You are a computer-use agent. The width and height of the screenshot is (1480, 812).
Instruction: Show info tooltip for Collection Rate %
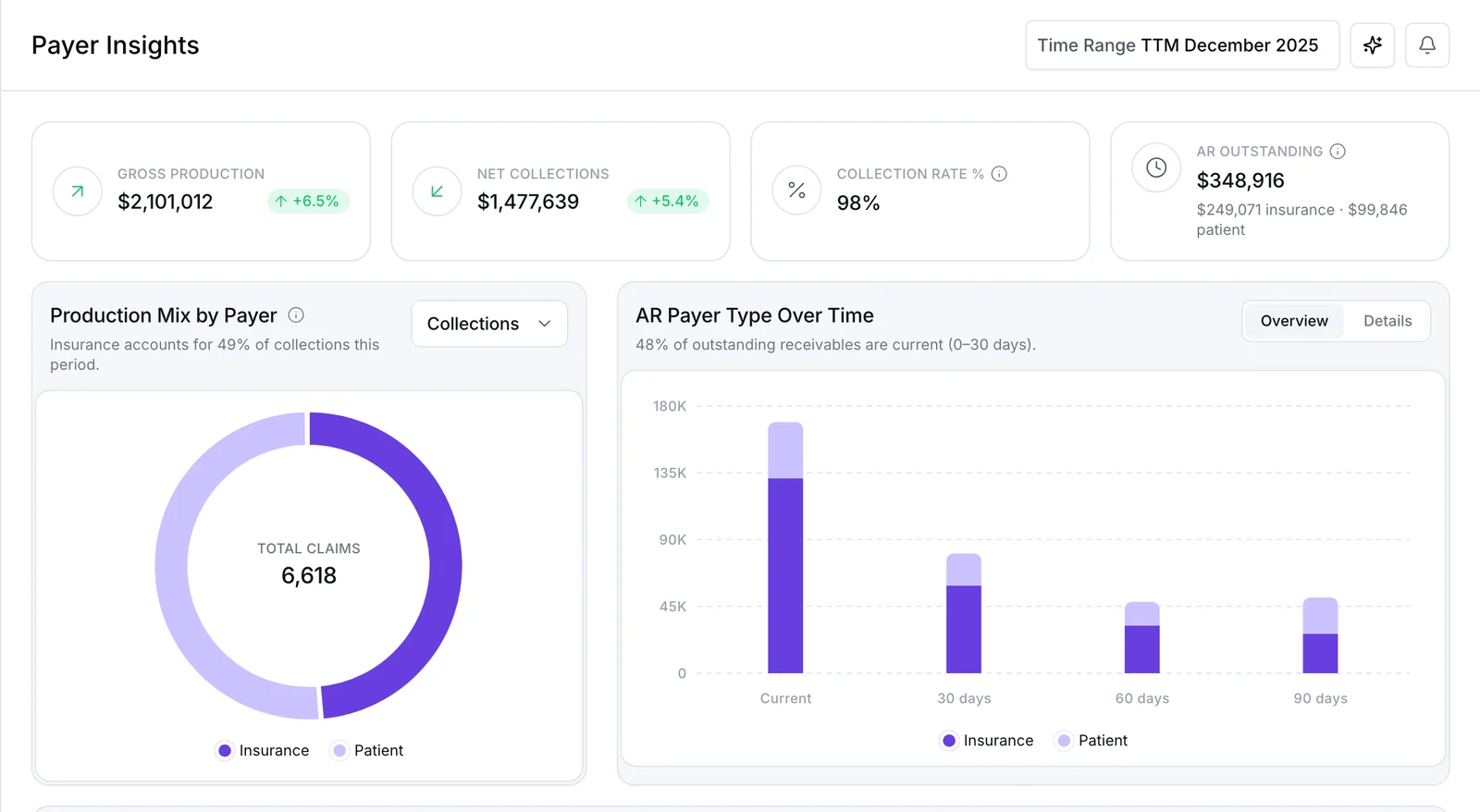click(999, 174)
